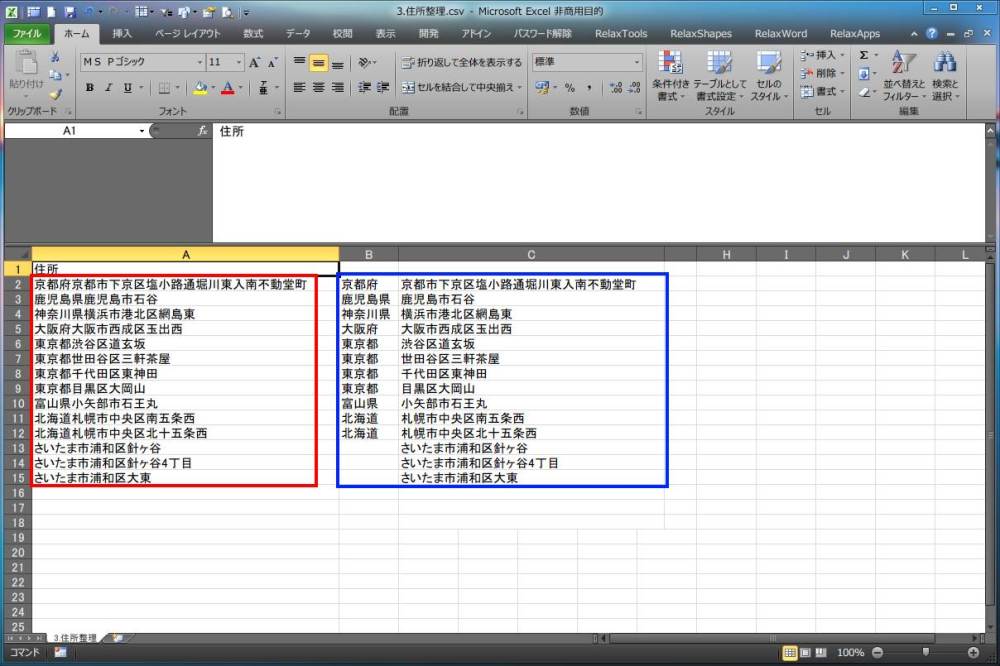Image resolution: width=1000 pixels, height=666 pixels.
Task: Open Conditional Formatting (条件付き書式)
Action: [670, 76]
